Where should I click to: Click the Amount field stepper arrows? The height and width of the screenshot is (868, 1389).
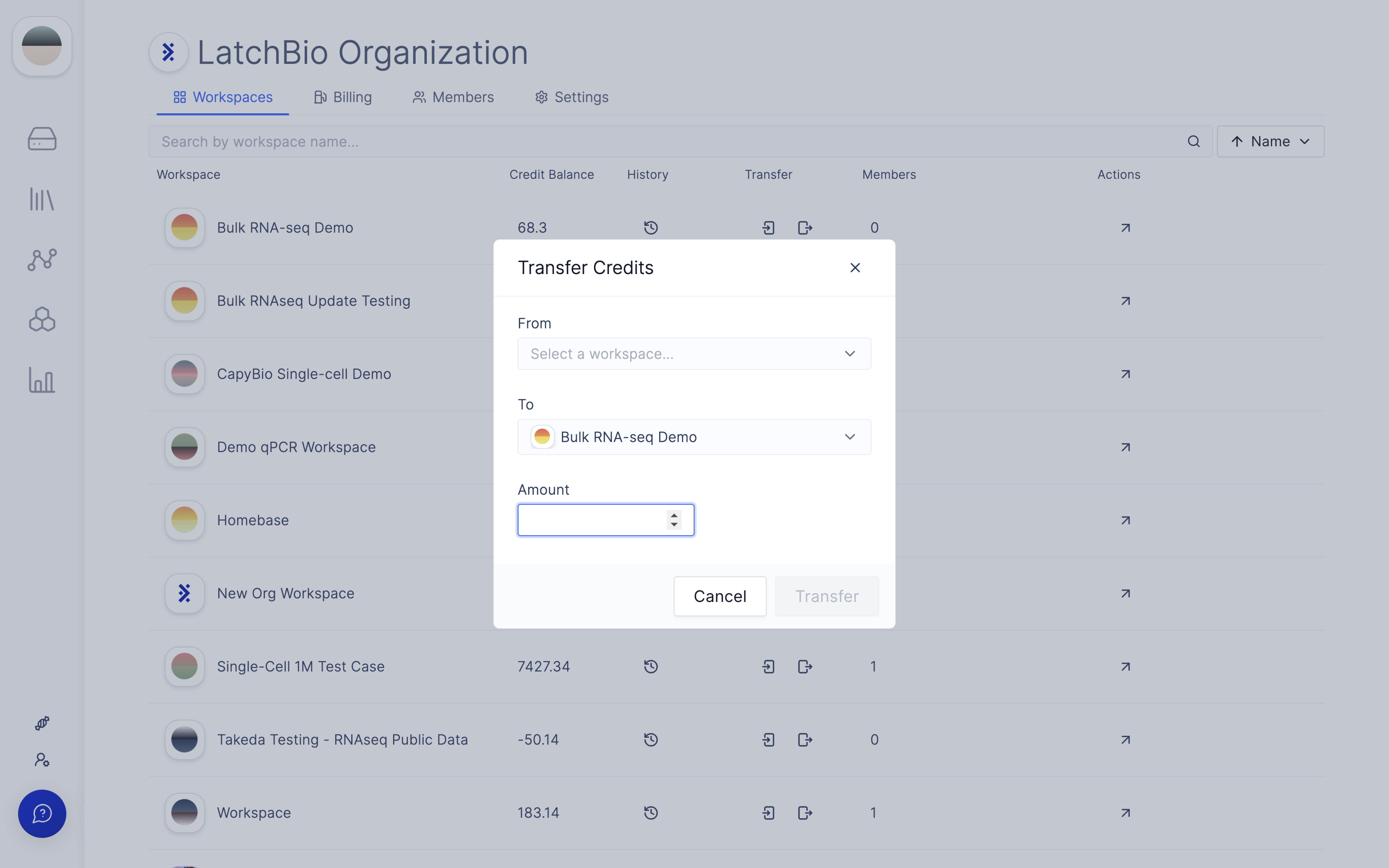[x=674, y=519]
